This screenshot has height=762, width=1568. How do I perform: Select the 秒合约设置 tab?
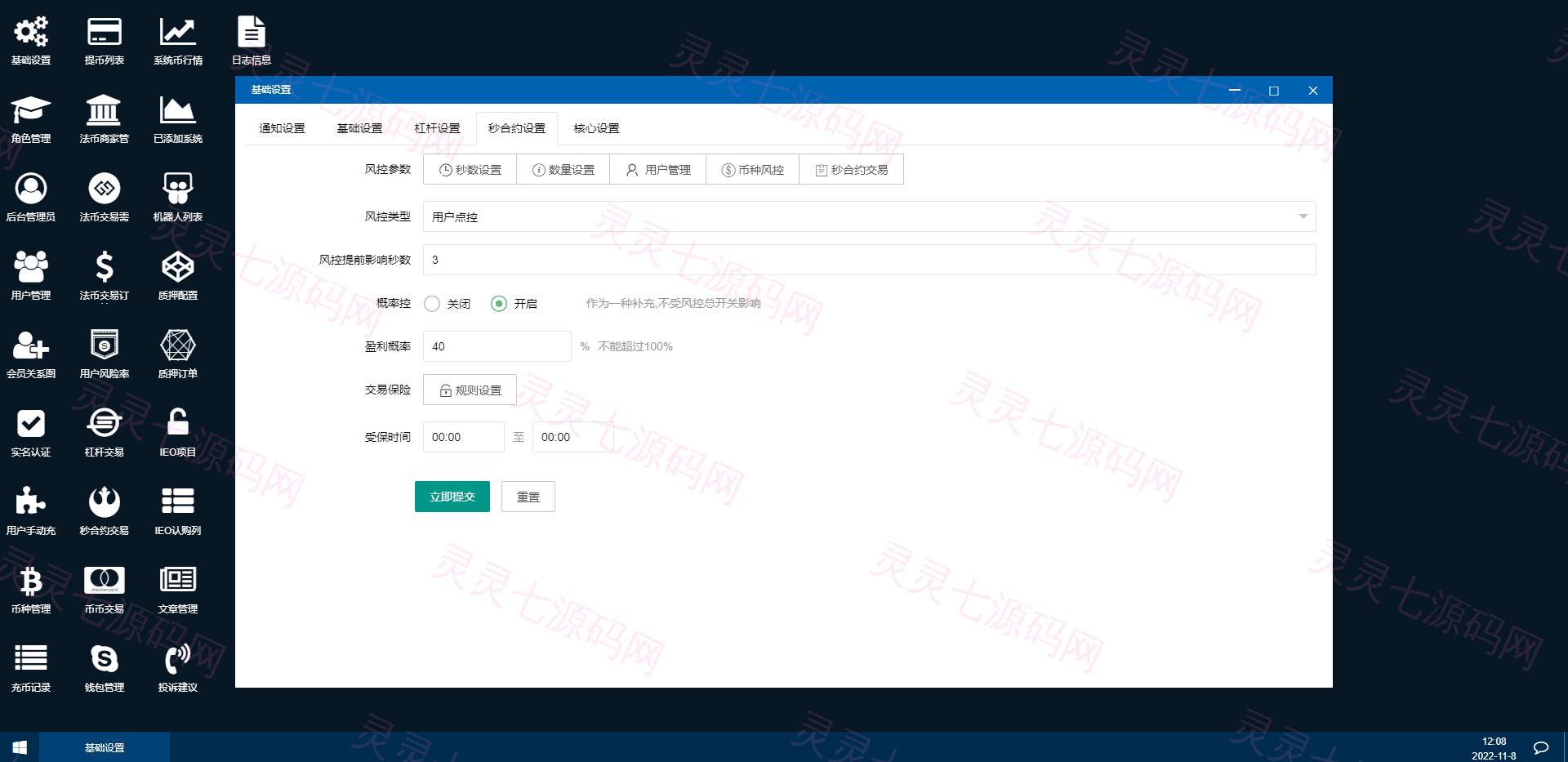point(517,128)
